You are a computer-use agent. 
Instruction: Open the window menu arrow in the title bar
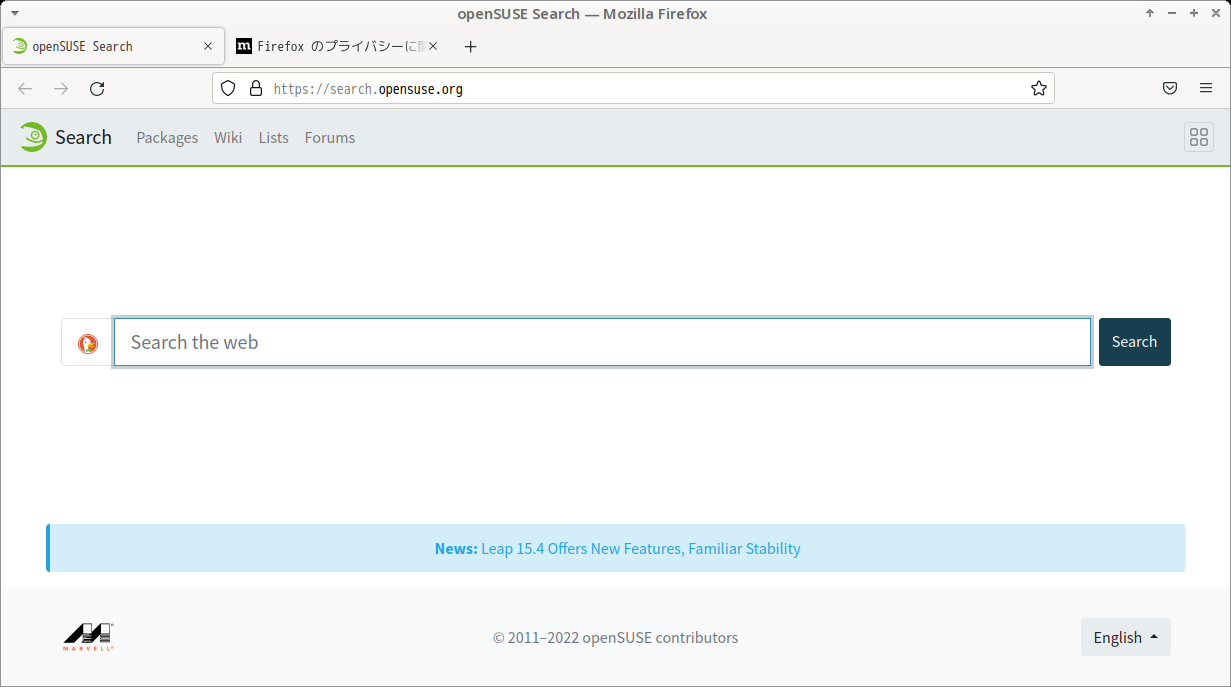[14, 13]
